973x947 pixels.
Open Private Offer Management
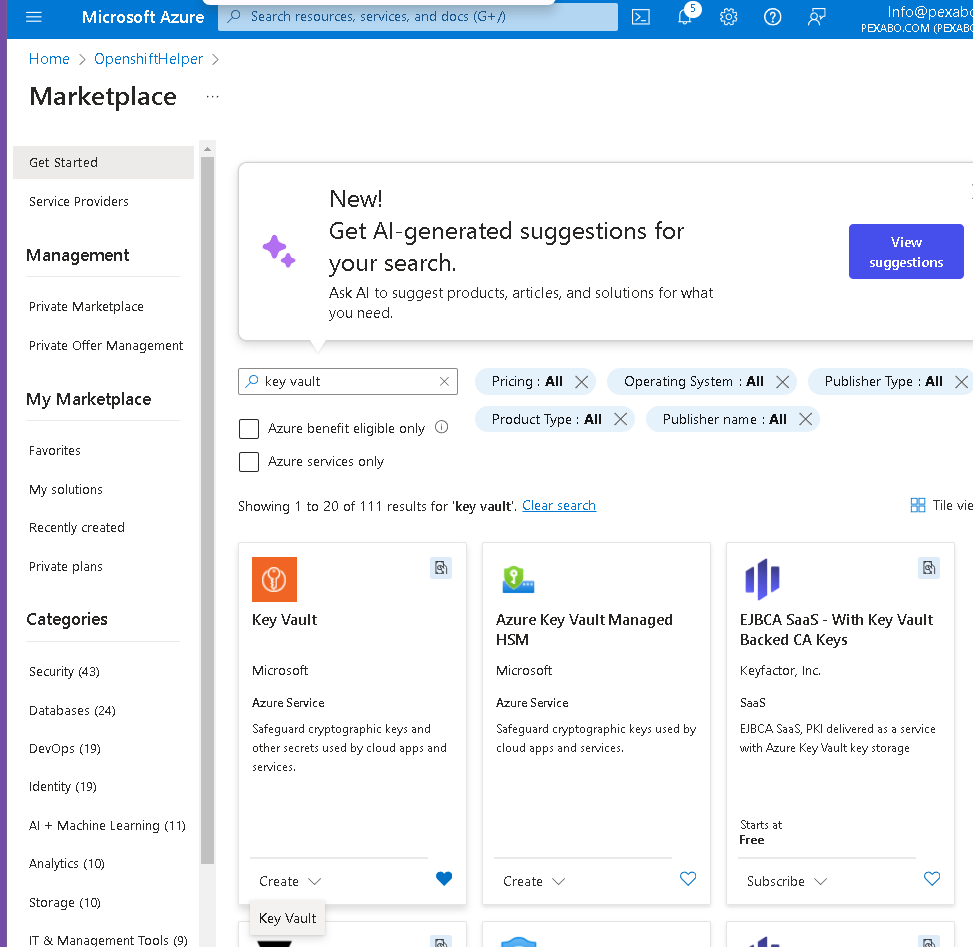[106, 346]
